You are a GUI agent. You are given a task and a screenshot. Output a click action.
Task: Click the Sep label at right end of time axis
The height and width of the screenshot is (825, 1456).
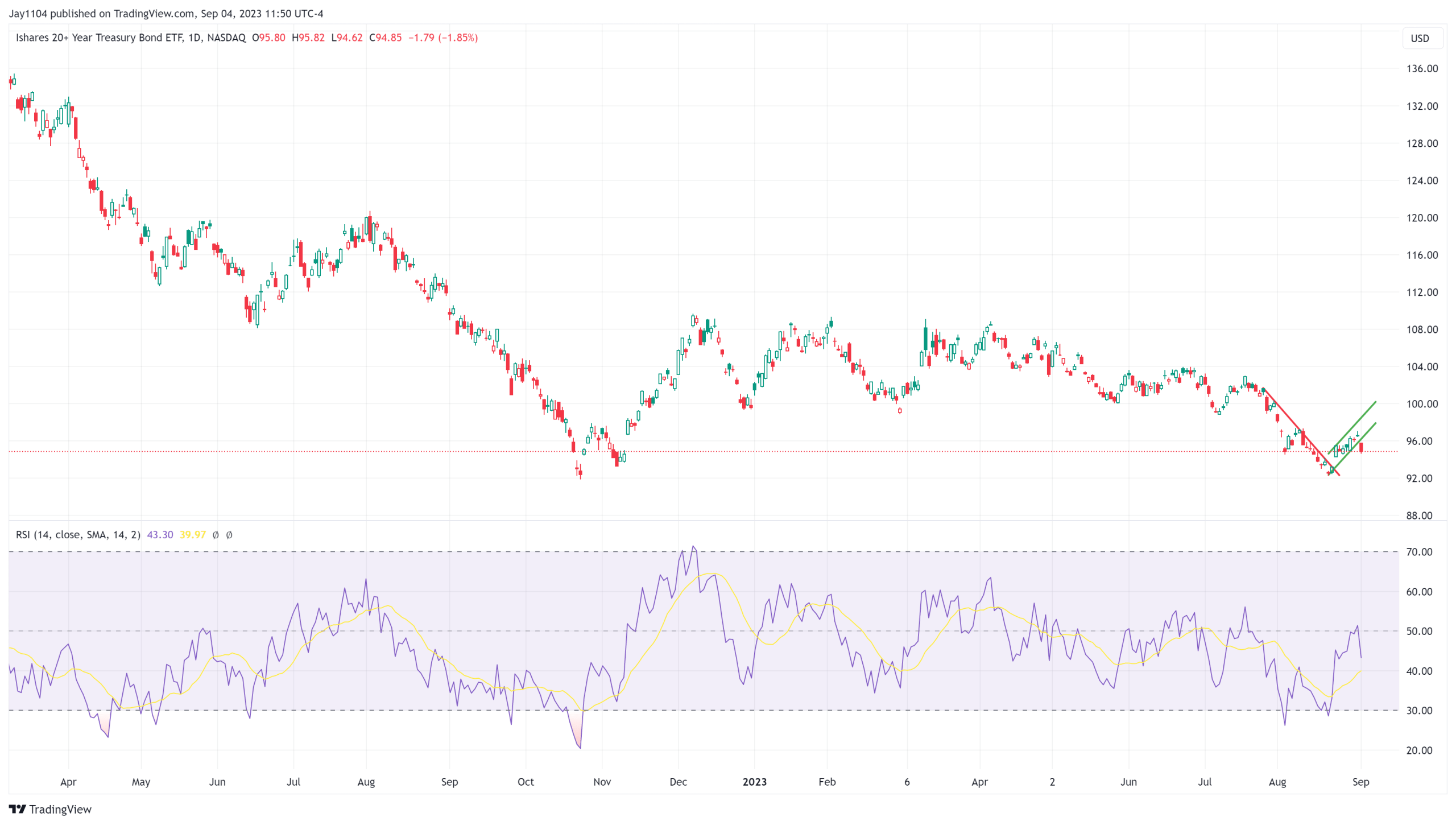coord(1360,782)
